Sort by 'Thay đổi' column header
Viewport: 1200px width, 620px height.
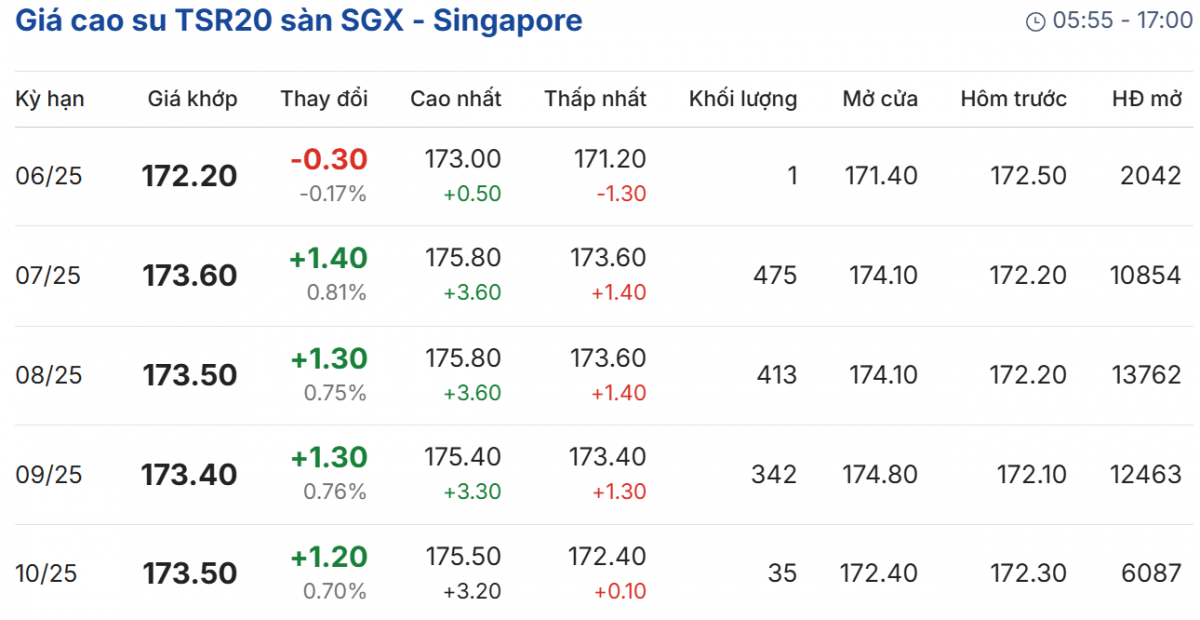[x=324, y=99]
